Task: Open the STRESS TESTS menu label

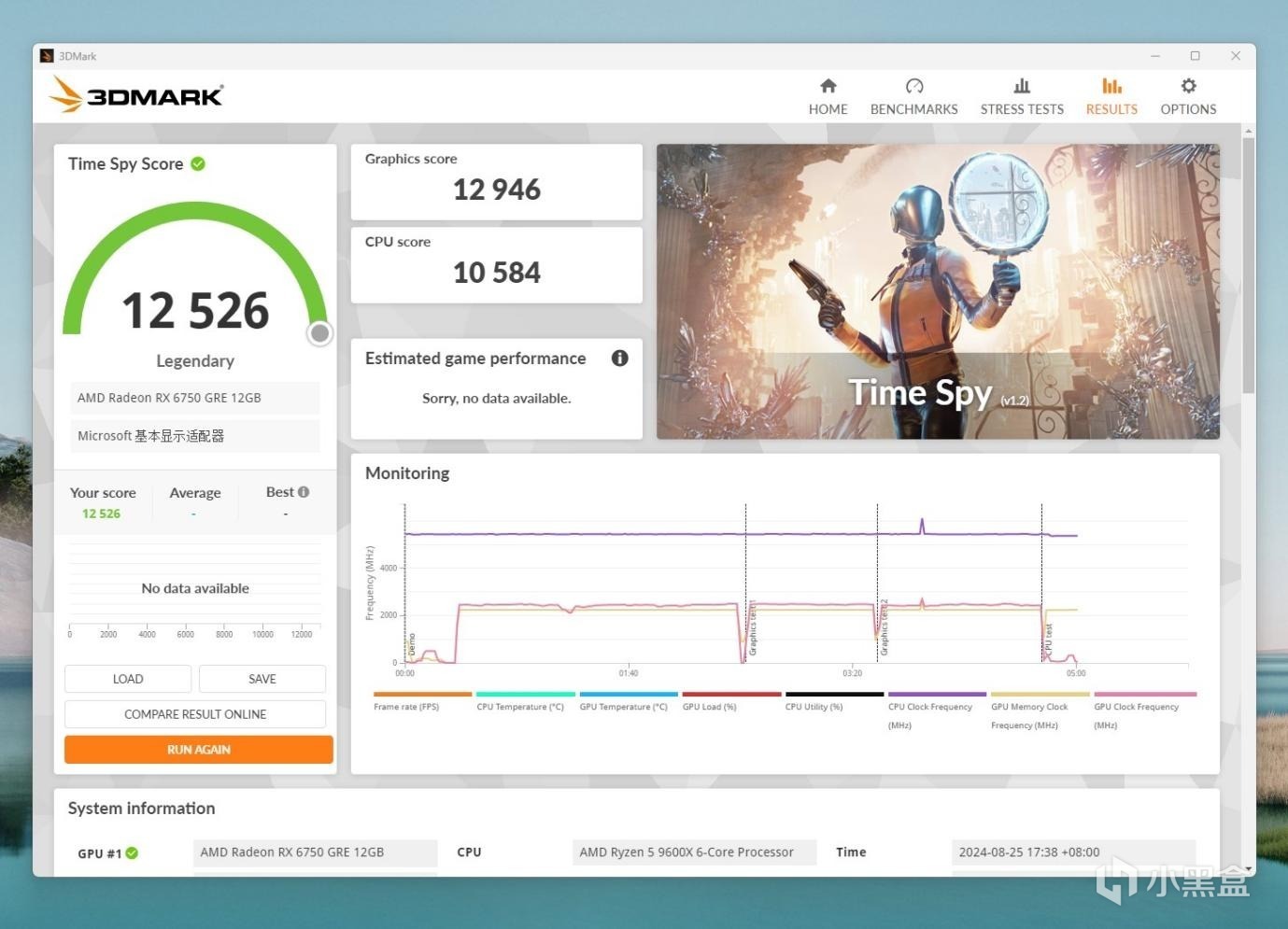Action: coord(1022,109)
